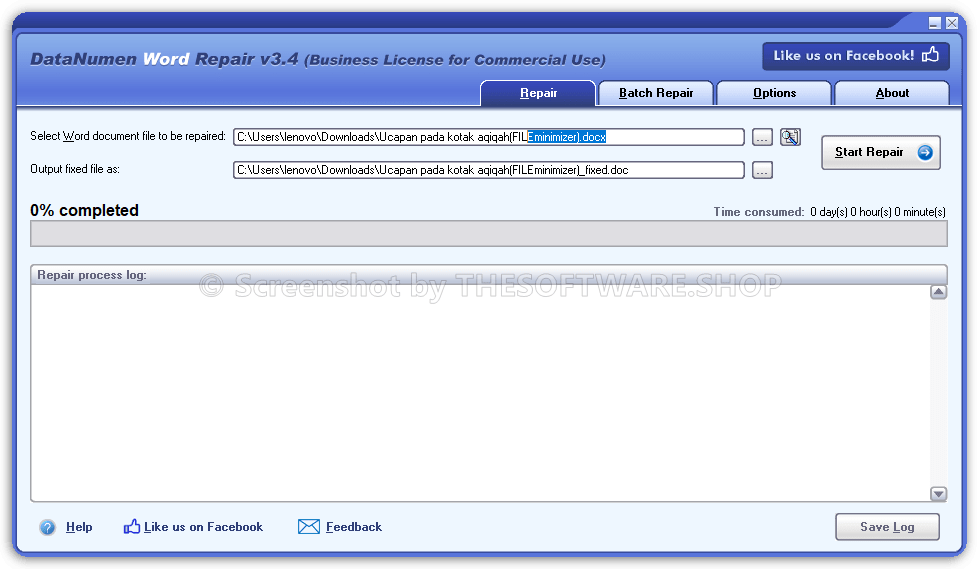The height and width of the screenshot is (569, 979).
Task: Click the 'Select Word document file to be repaired:' label
Action: [128, 136]
